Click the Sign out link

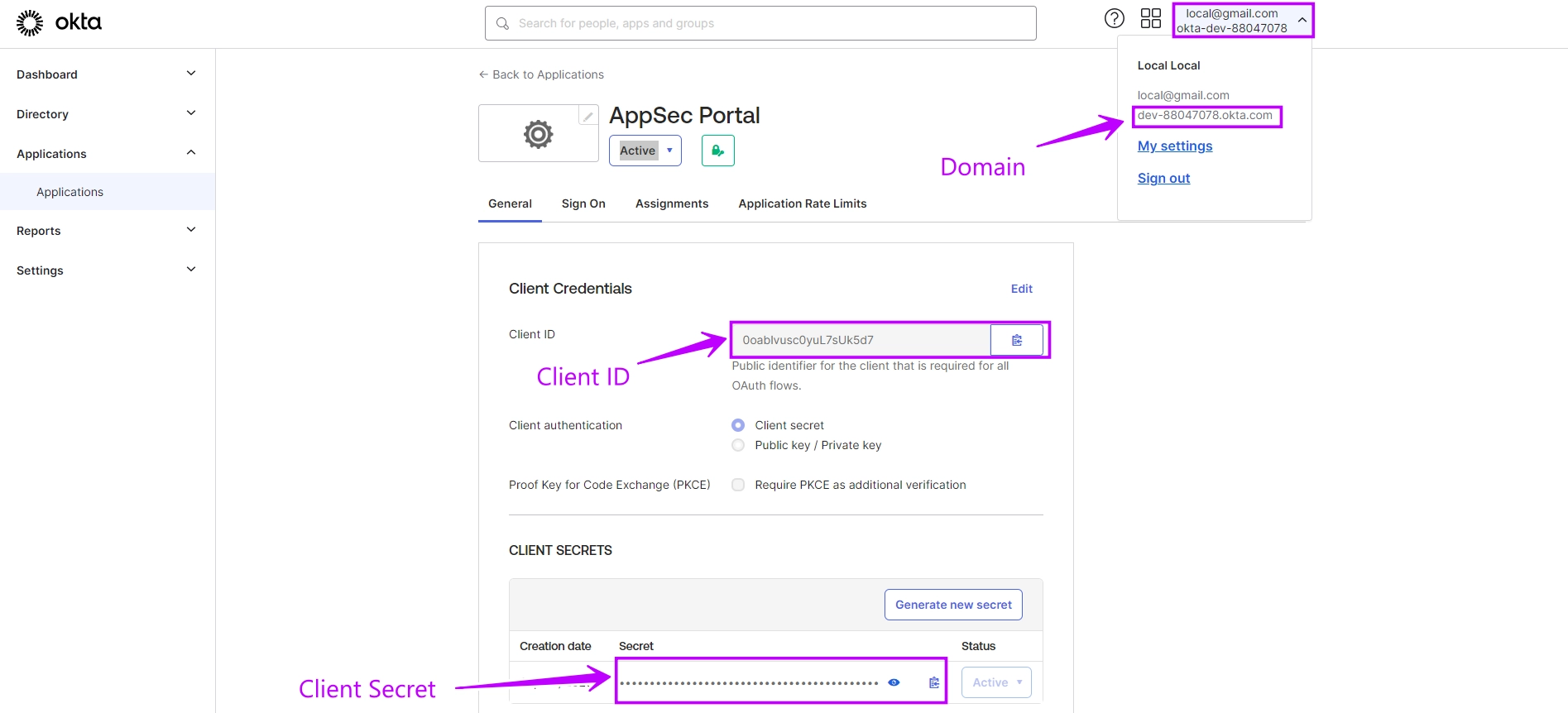coord(1163,178)
